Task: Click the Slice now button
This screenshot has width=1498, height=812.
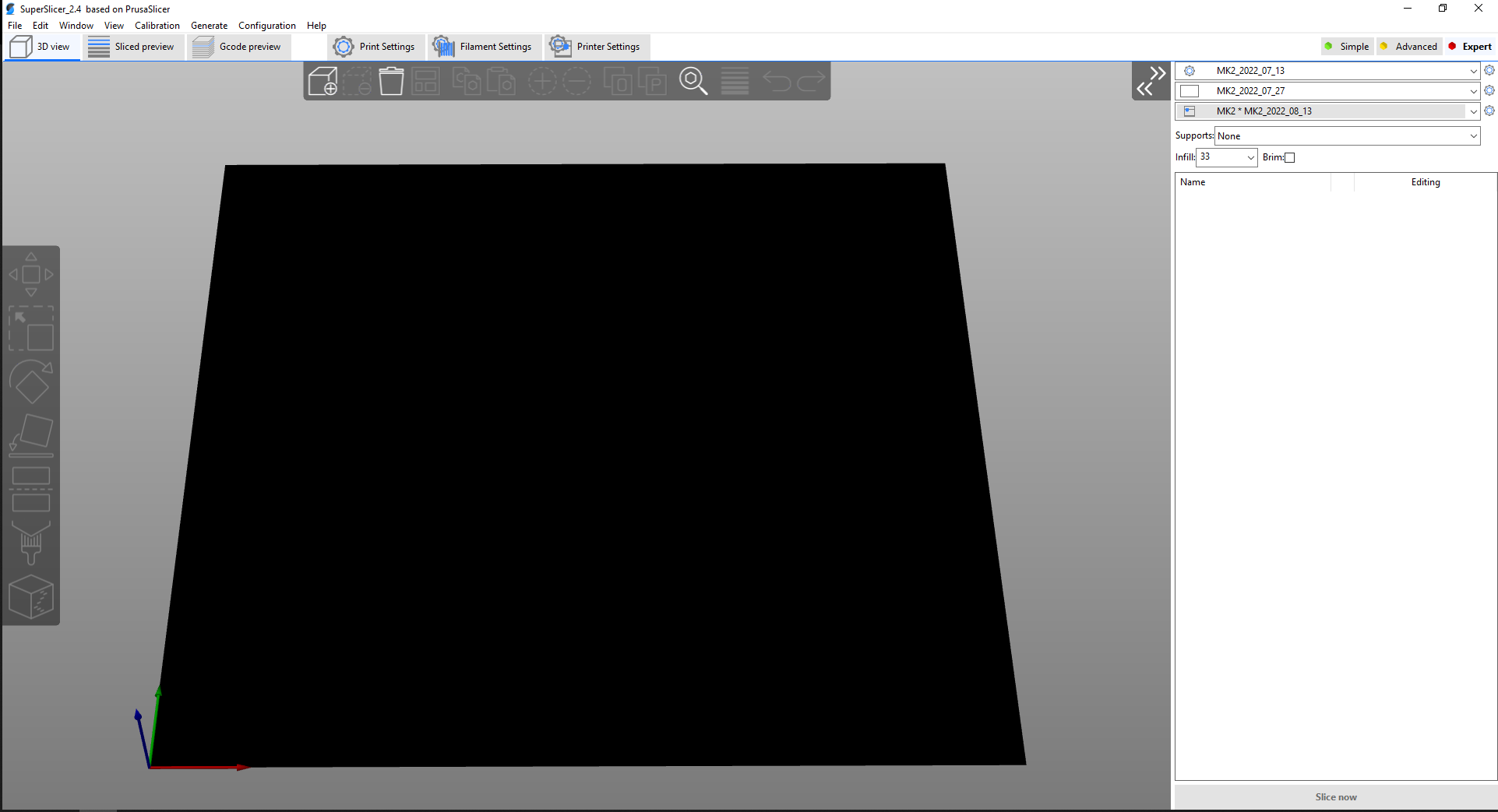Action: (1334, 796)
